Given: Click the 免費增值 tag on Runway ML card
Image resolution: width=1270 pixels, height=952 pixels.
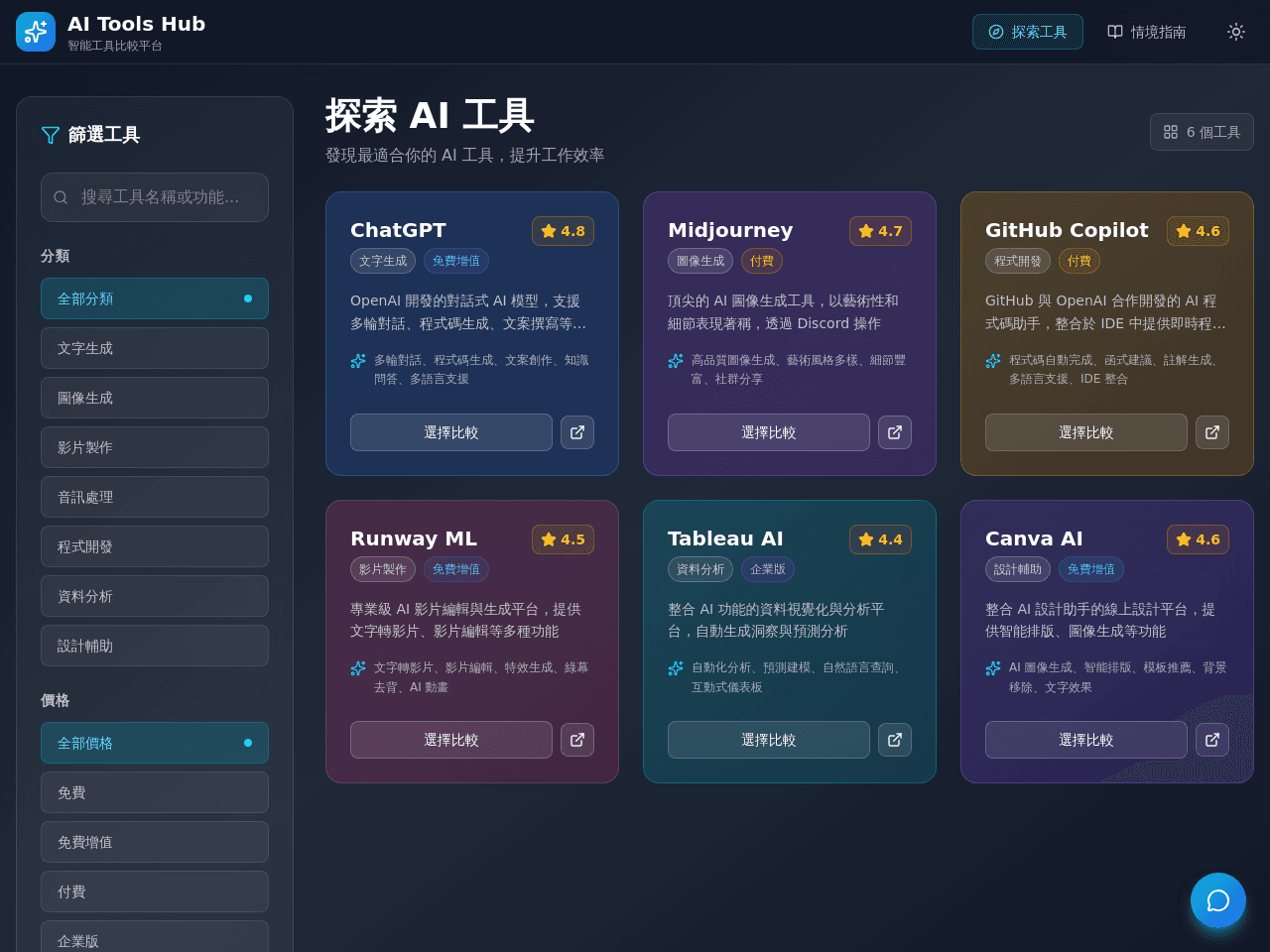Looking at the screenshot, I should coord(456,569).
